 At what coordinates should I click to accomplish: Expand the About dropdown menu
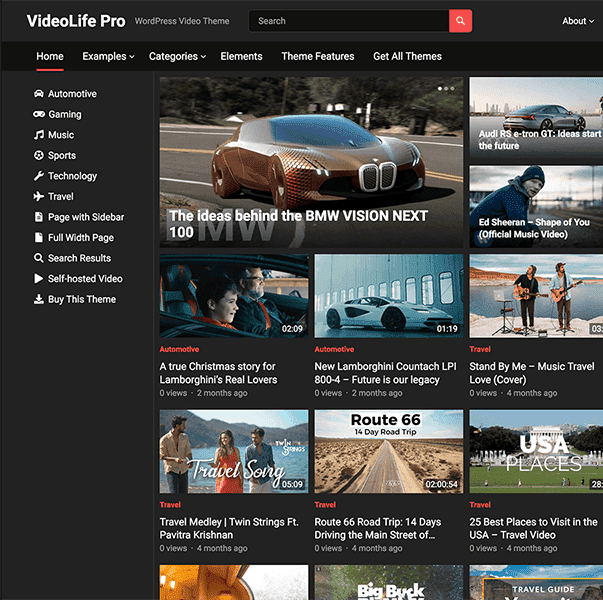pyautogui.click(x=578, y=21)
